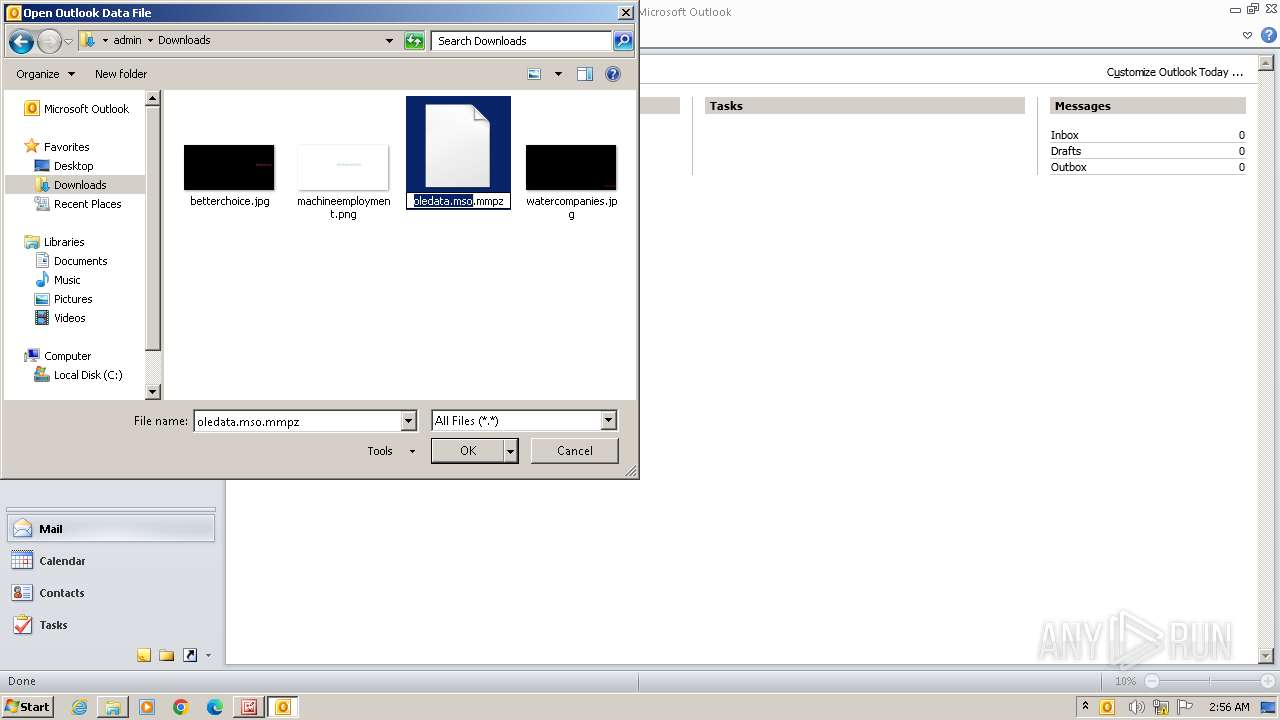Screen dimensions: 1280x720
Task: Click the Downloads breadcrumb in address bar
Action: (184, 41)
